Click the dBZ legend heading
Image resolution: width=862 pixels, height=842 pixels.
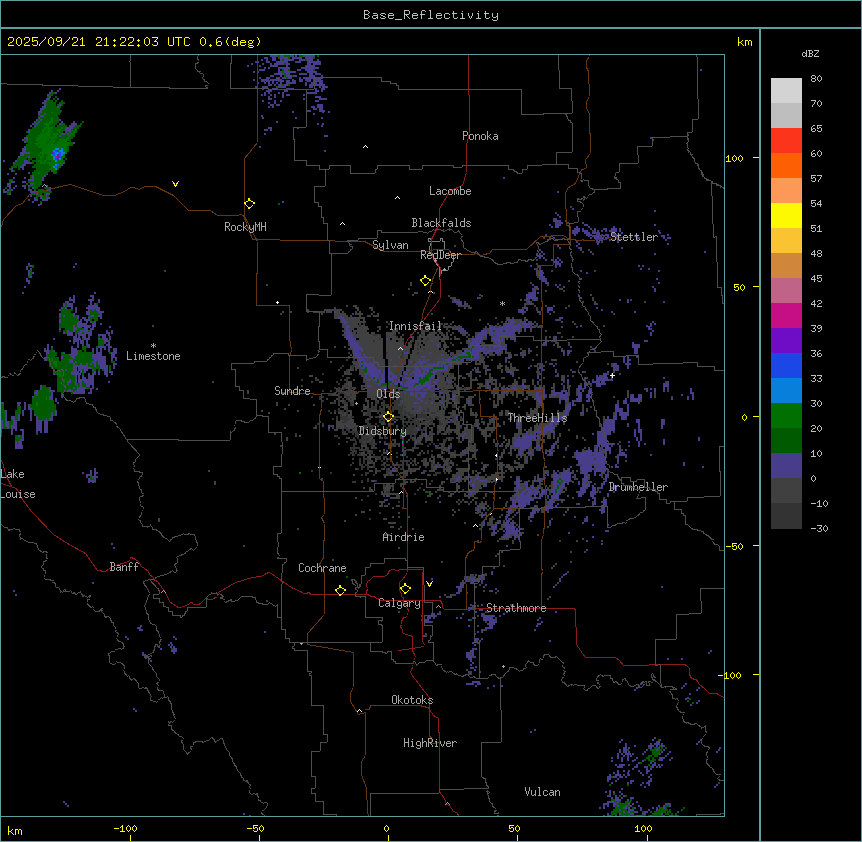(x=811, y=53)
